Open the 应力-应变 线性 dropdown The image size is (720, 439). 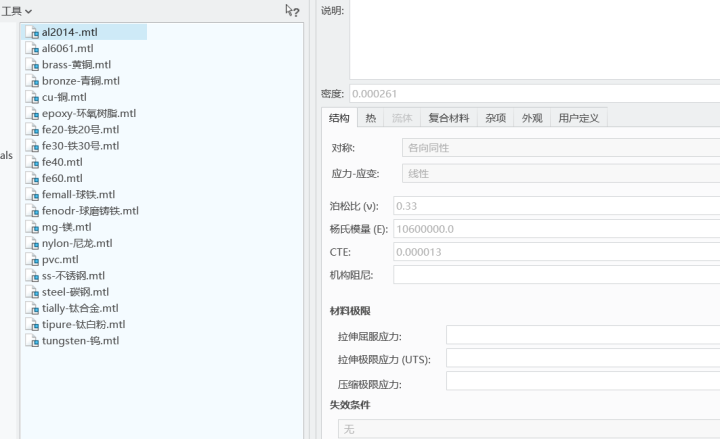(x=558, y=173)
